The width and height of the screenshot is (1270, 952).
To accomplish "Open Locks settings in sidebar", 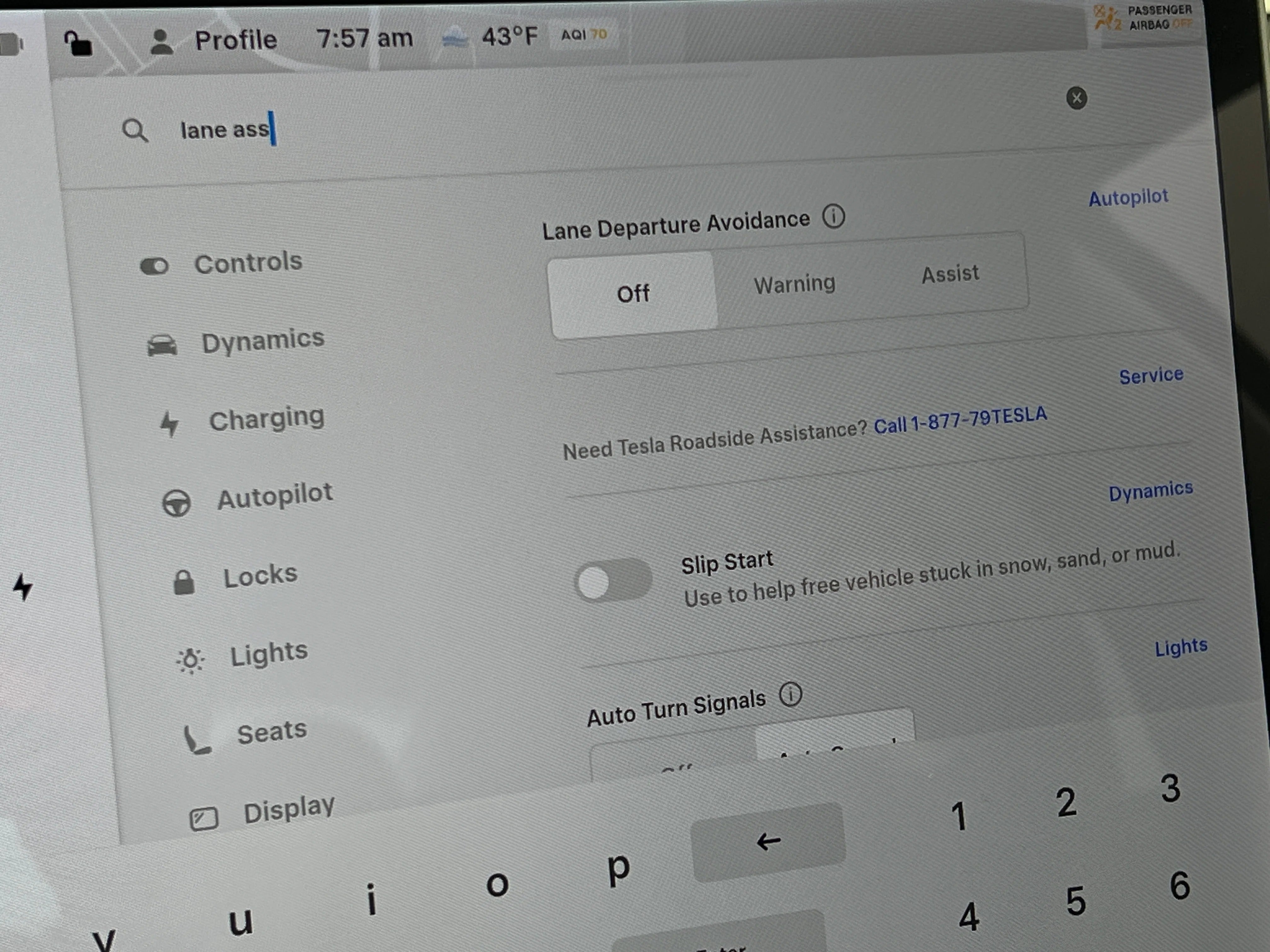I will click(x=260, y=576).
